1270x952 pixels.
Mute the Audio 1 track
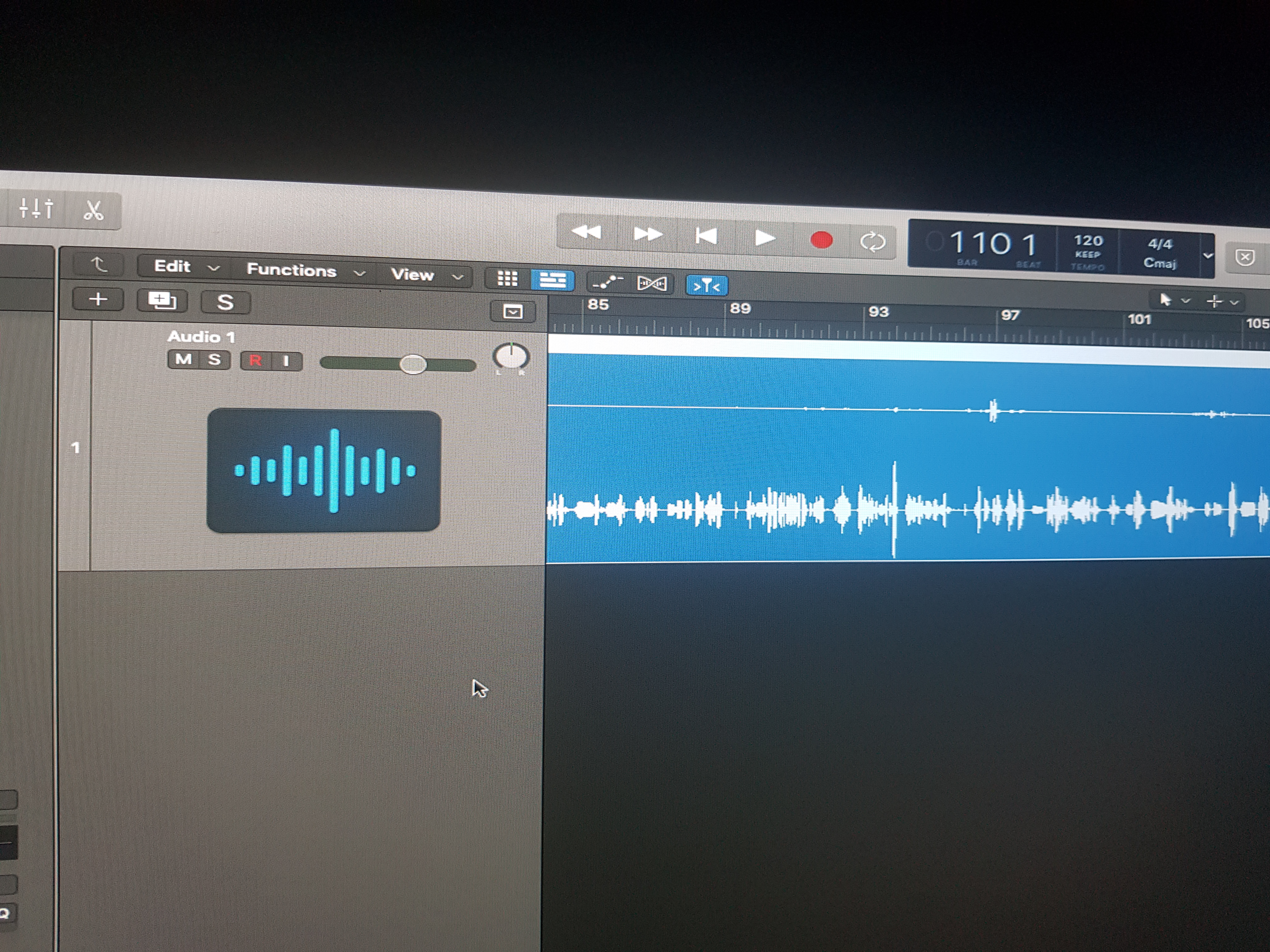click(183, 359)
